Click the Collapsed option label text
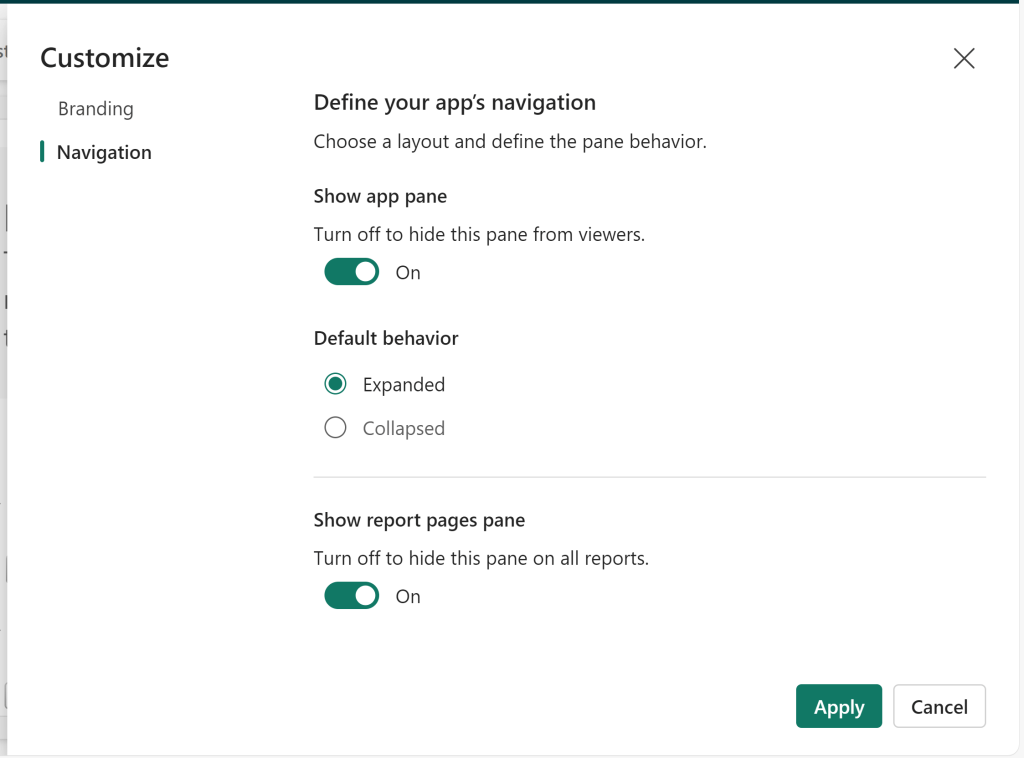 pos(404,429)
